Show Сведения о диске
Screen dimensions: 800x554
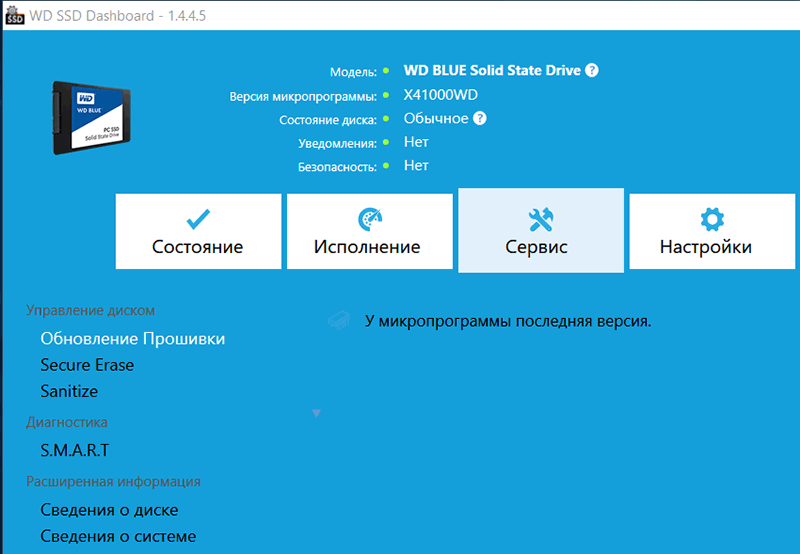pyautogui.click(x=111, y=510)
